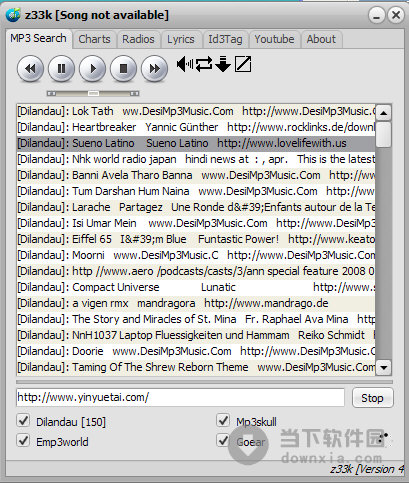Toggle the volume speaker icon
Screen dimensions: 409x483
tap(185, 64)
